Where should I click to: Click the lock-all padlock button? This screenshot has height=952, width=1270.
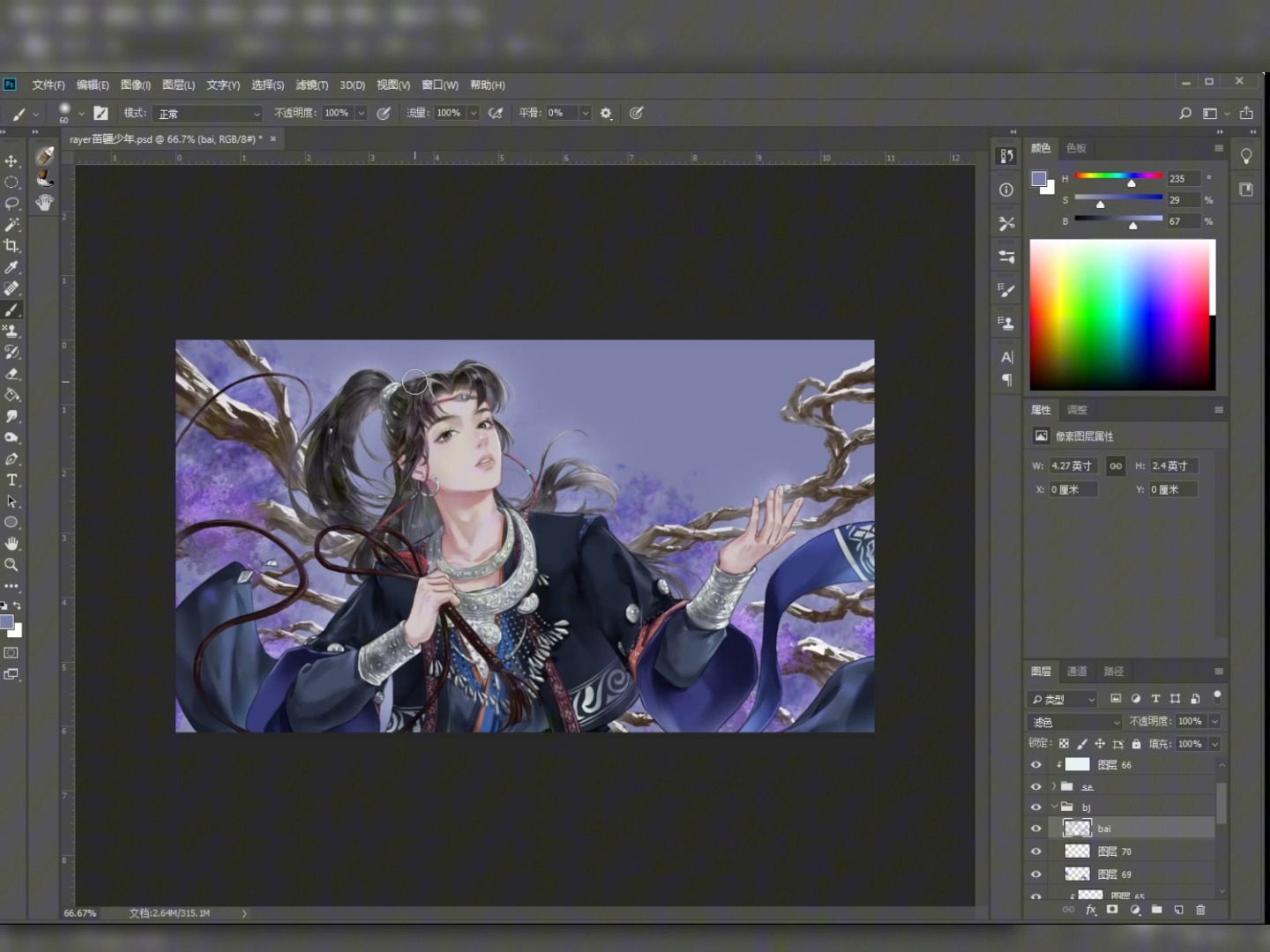tap(1137, 744)
